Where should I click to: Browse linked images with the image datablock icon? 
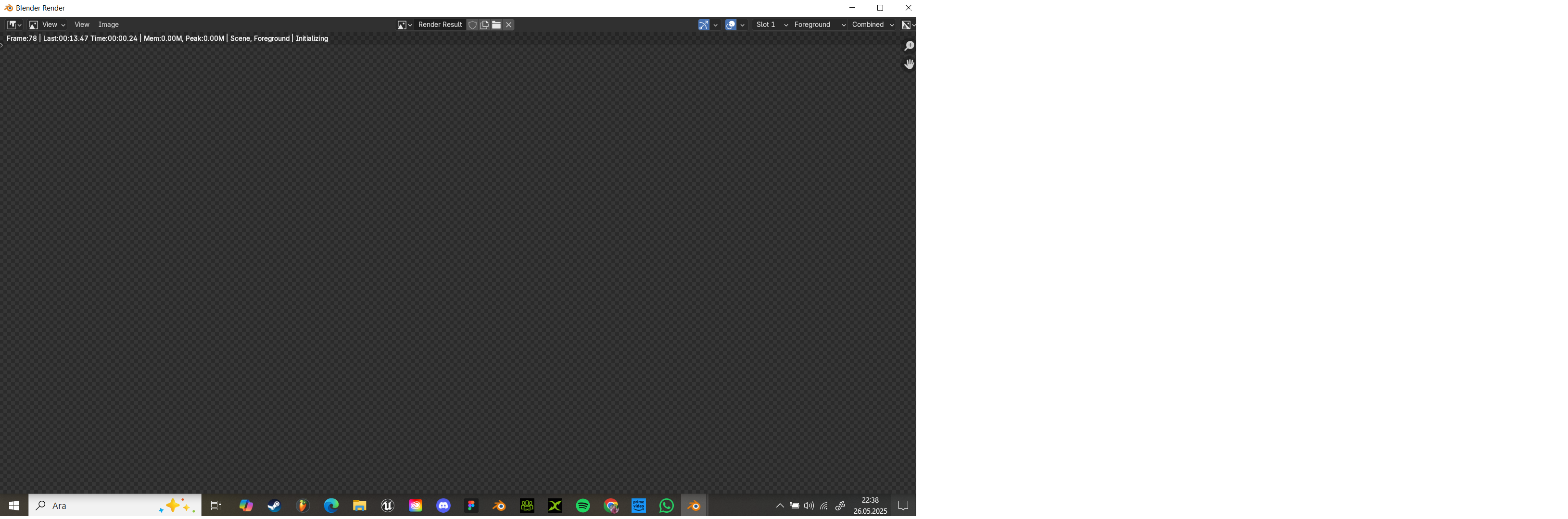pyautogui.click(x=404, y=25)
